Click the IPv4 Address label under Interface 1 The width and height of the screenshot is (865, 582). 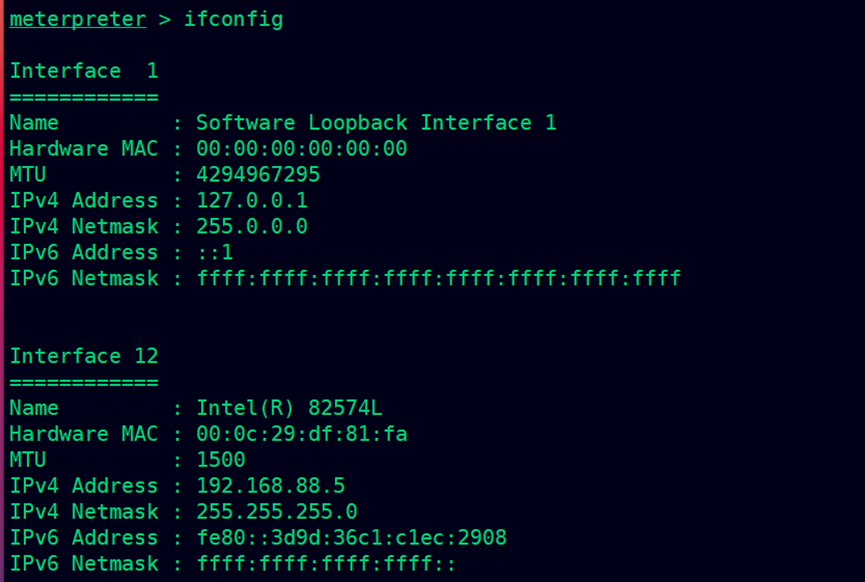click(84, 200)
